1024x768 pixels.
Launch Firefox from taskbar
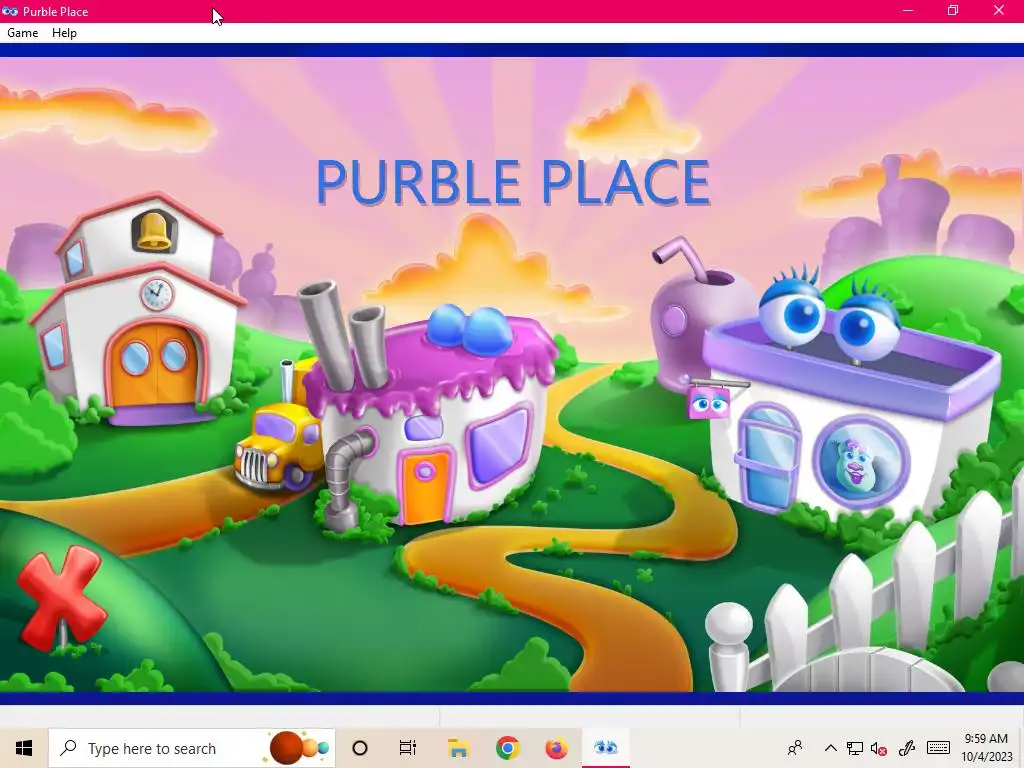pyautogui.click(x=556, y=748)
